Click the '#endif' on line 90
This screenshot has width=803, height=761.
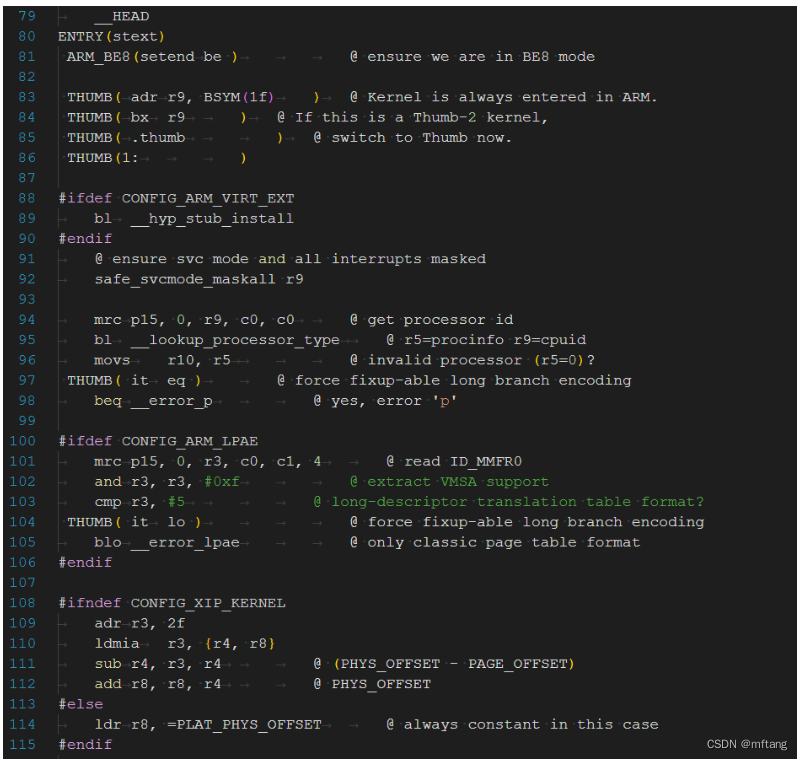[85, 239]
